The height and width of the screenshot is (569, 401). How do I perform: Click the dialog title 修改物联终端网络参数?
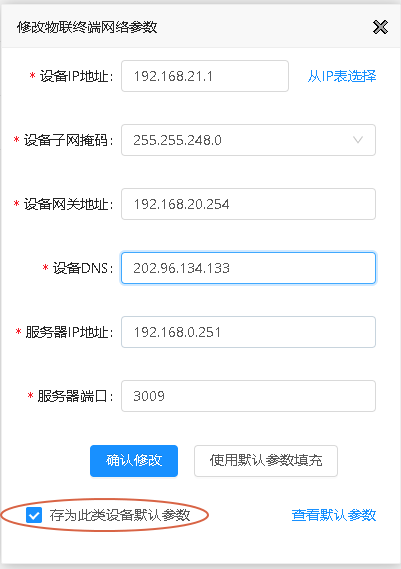[87, 27]
